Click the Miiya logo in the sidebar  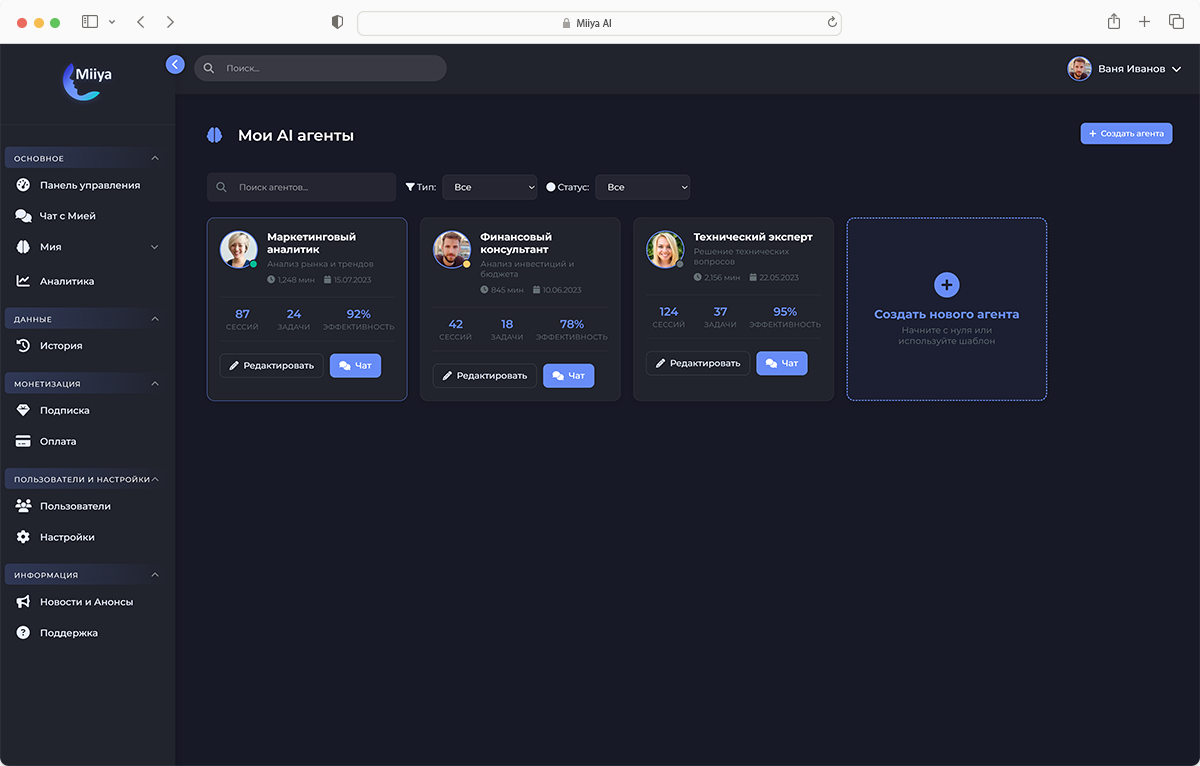click(85, 78)
